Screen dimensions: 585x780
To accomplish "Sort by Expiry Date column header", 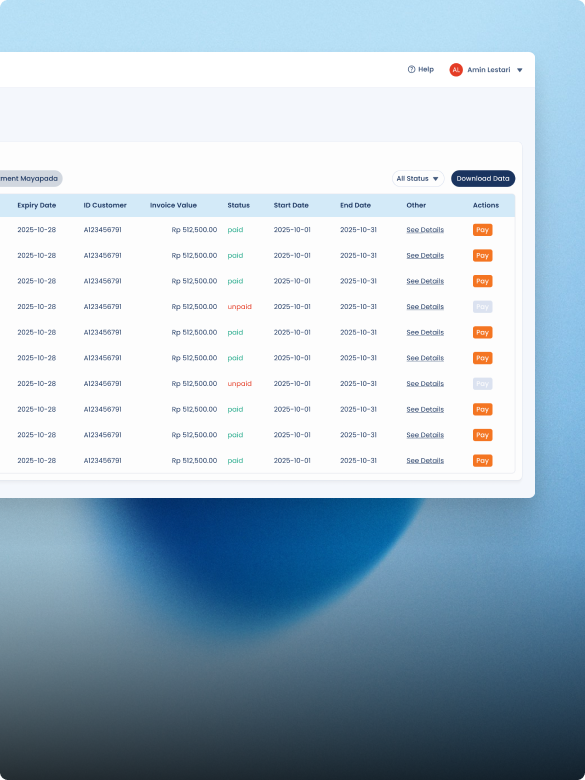I will [x=37, y=205].
